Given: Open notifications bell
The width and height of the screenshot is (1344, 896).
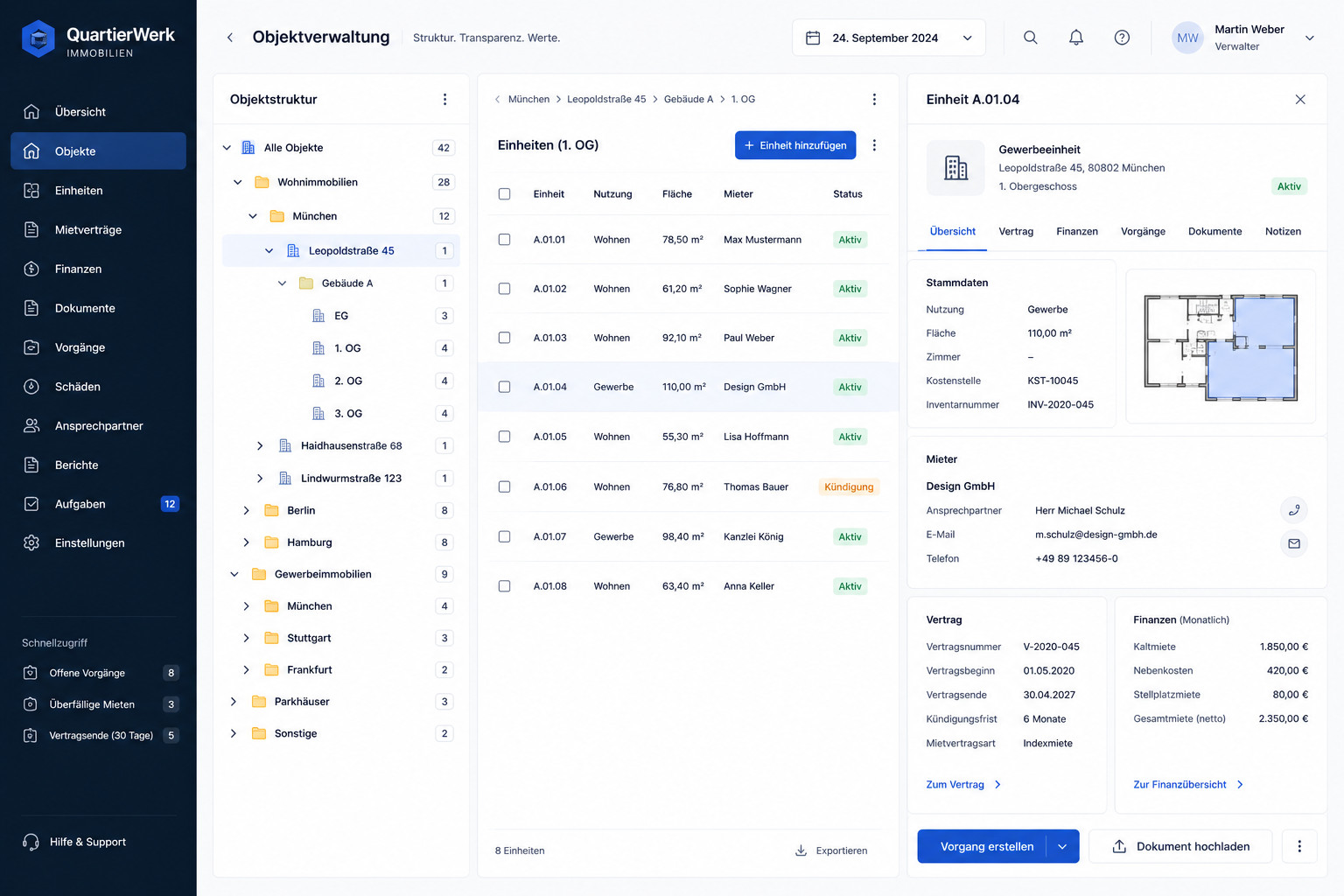Looking at the screenshot, I should pos(1076,38).
